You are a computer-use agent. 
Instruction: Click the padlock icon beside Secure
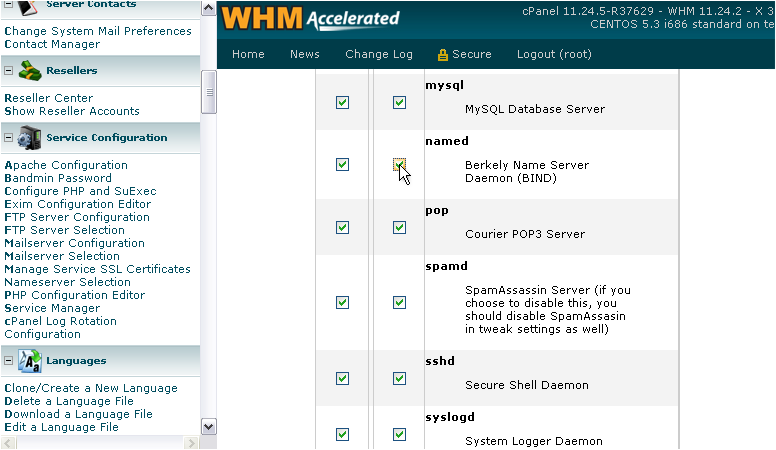pos(442,54)
